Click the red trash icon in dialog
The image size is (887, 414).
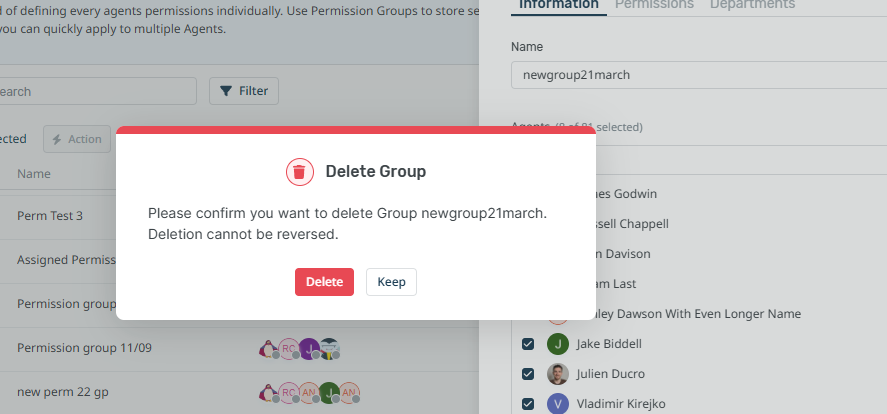(x=300, y=172)
